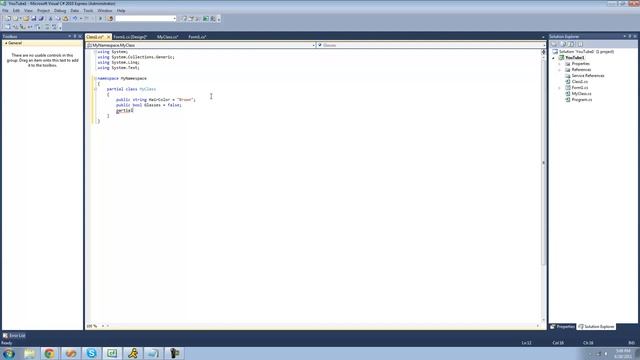Image resolution: width=640 pixels, height=360 pixels.
Task: Open the Help menu
Action: pyautogui.click(x=121, y=11)
